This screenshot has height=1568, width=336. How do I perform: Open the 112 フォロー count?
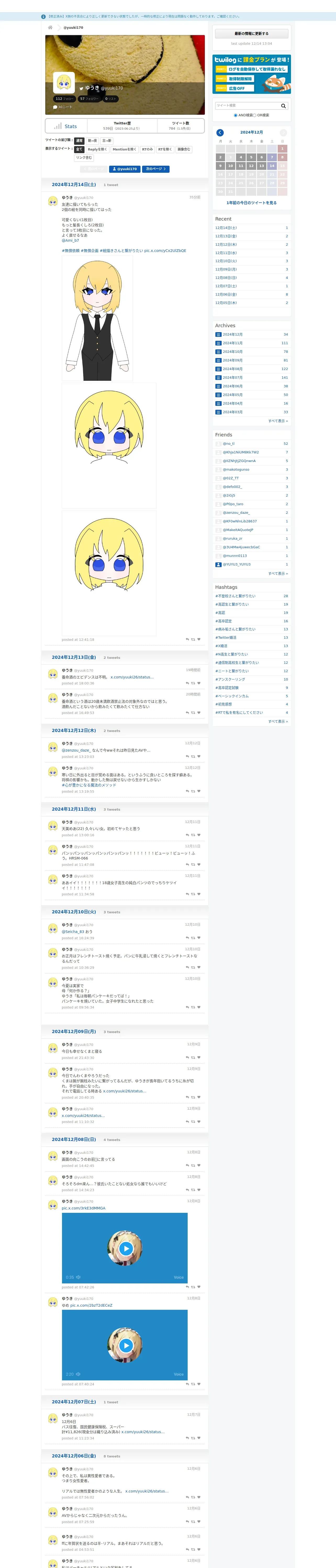coord(64,99)
